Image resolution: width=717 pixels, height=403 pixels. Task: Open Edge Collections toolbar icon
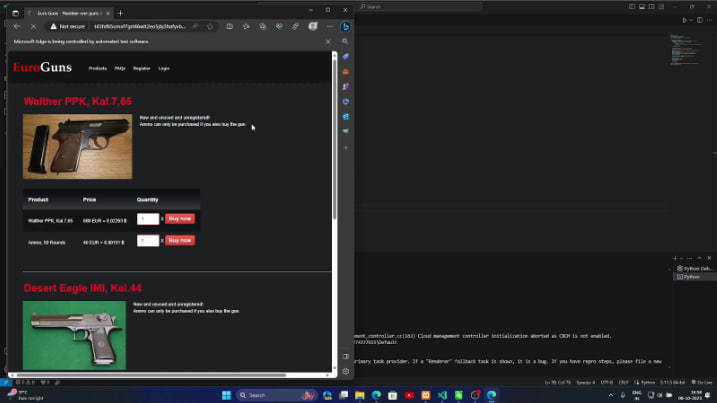[x=262, y=27]
